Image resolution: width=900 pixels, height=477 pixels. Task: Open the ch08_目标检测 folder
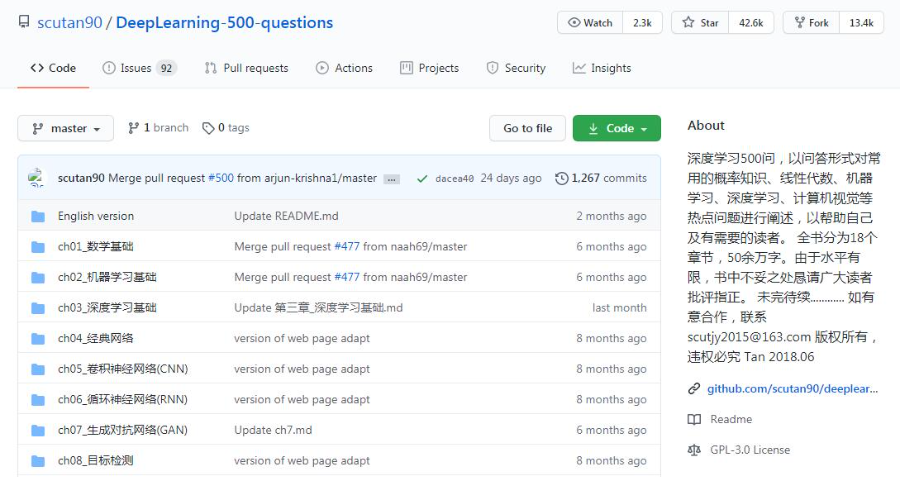point(95,460)
